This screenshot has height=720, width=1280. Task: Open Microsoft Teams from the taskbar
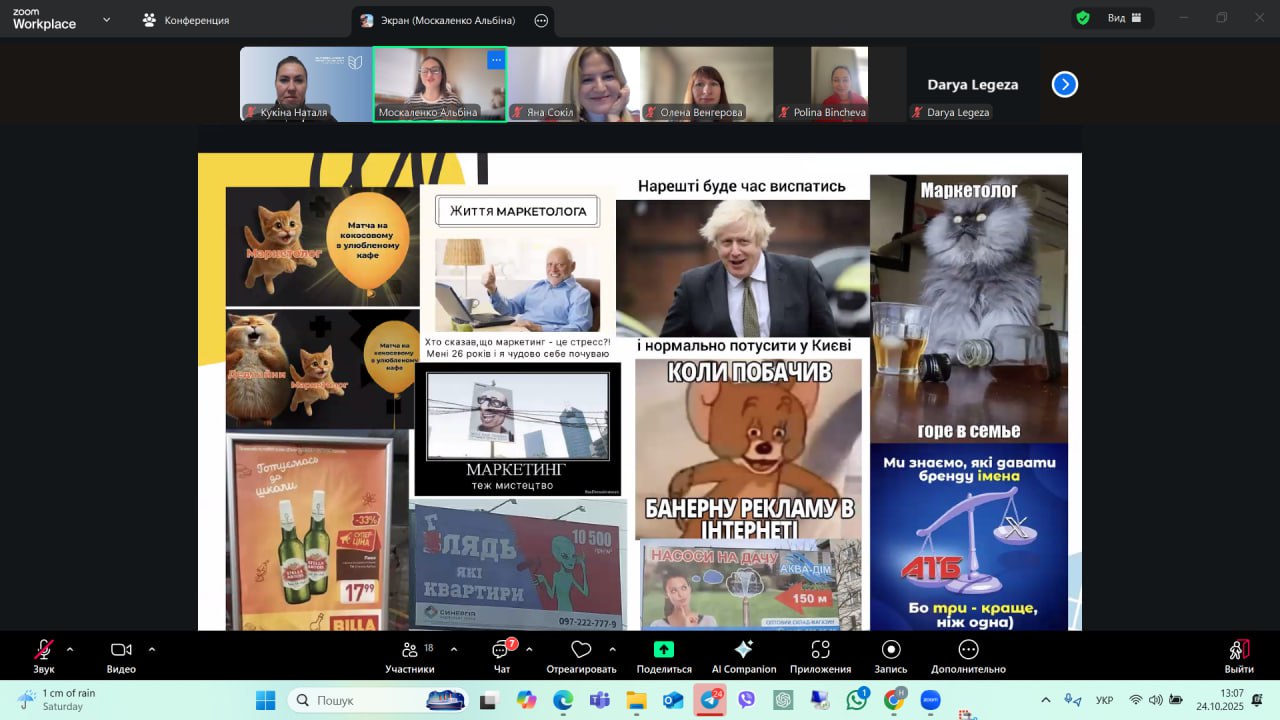tap(600, 700)
